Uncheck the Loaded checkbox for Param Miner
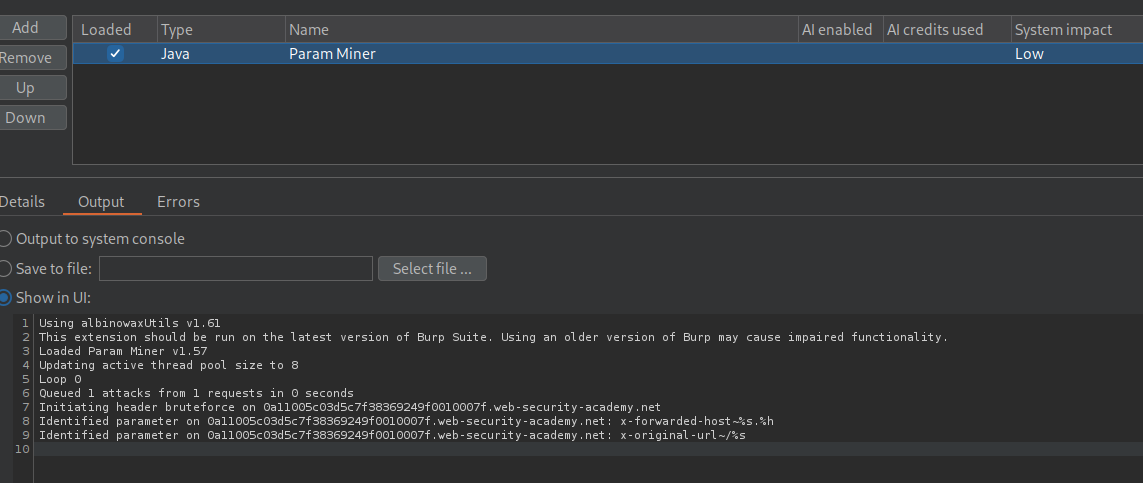 (x=115, y=54)
